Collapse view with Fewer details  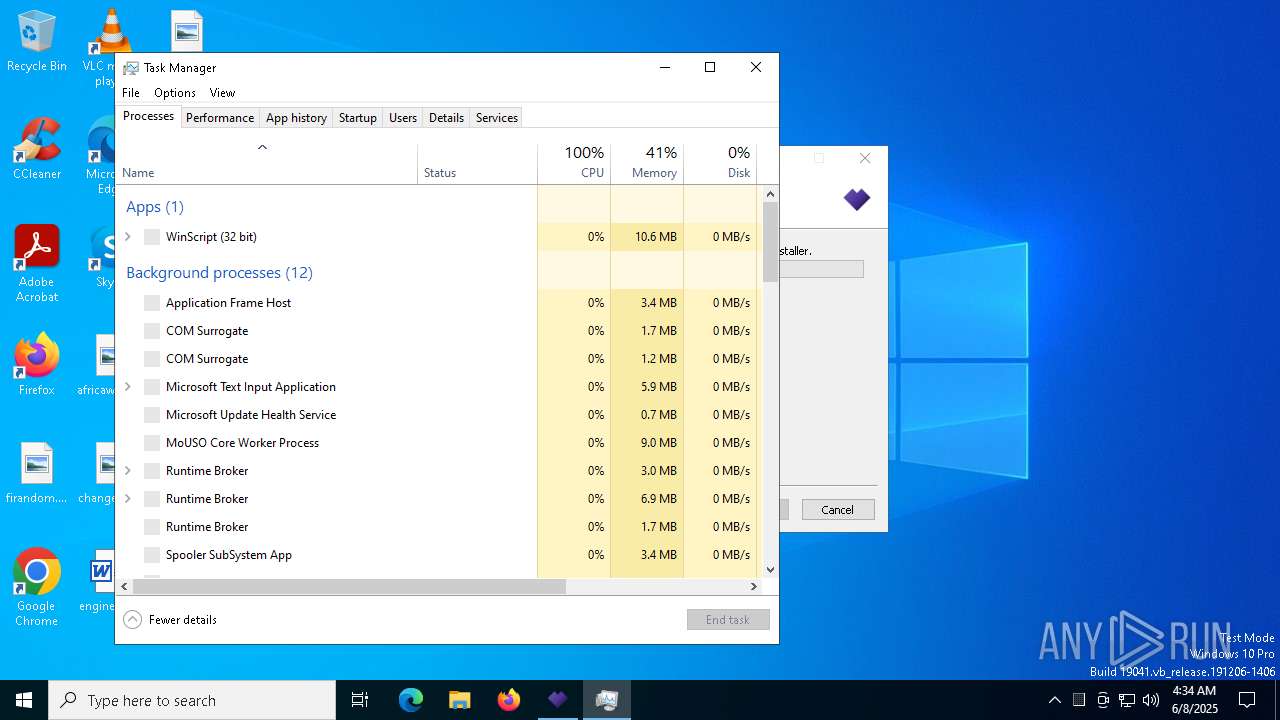tap(170, 620)
